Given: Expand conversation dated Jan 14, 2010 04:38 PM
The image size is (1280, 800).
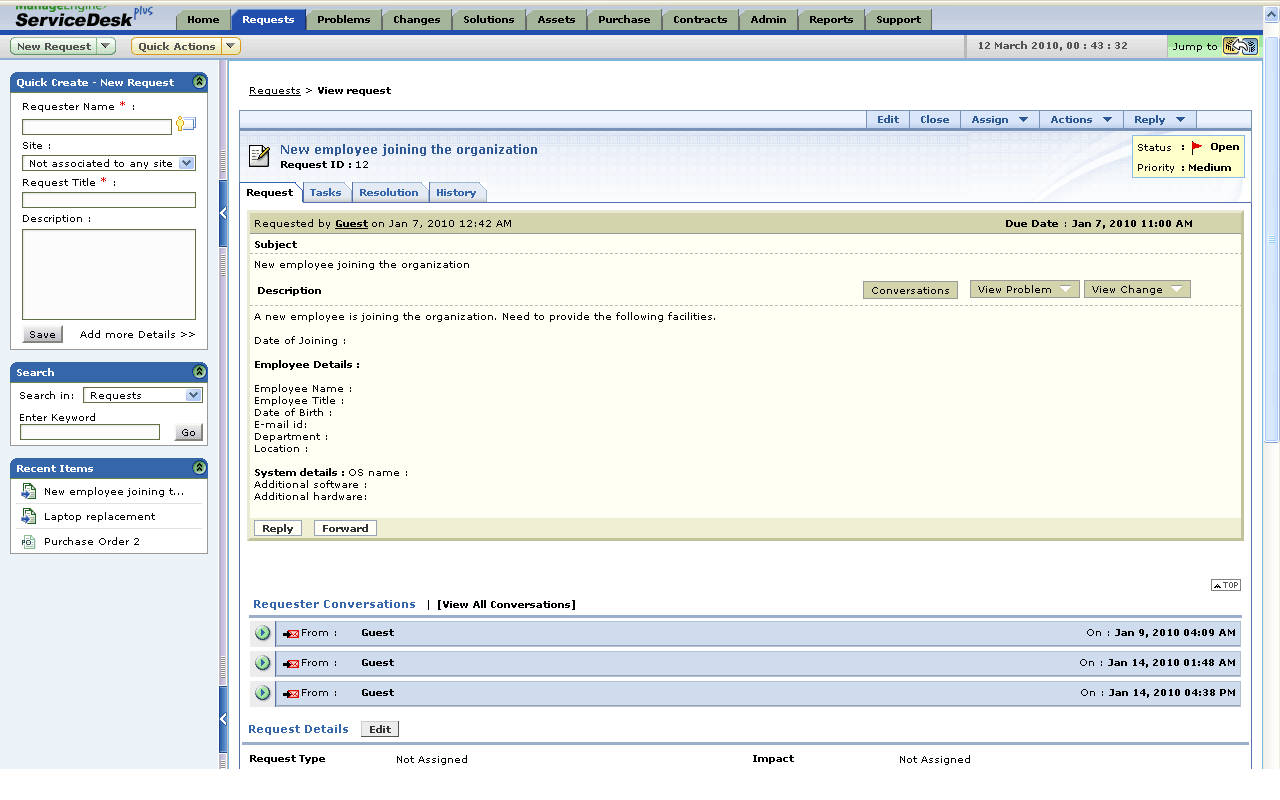Looking at the screenshot, I should [x=262, y=693].
